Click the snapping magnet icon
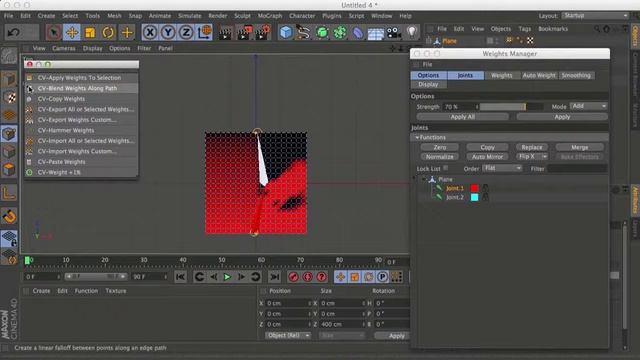 click(x=9, y=216)
